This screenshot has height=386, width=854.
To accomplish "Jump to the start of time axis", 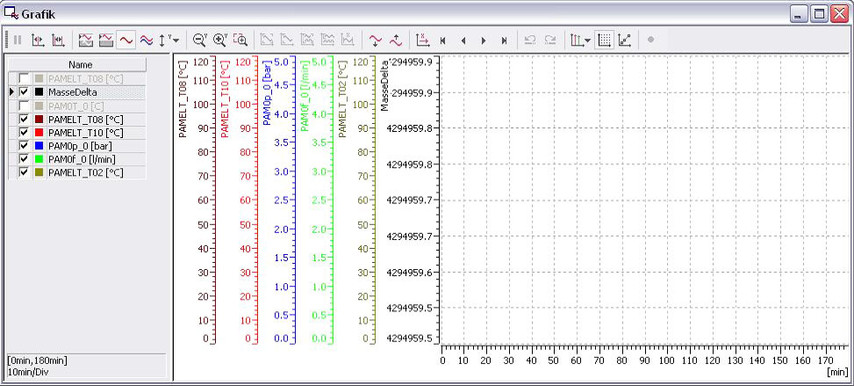I will click(x=443, y=40).
